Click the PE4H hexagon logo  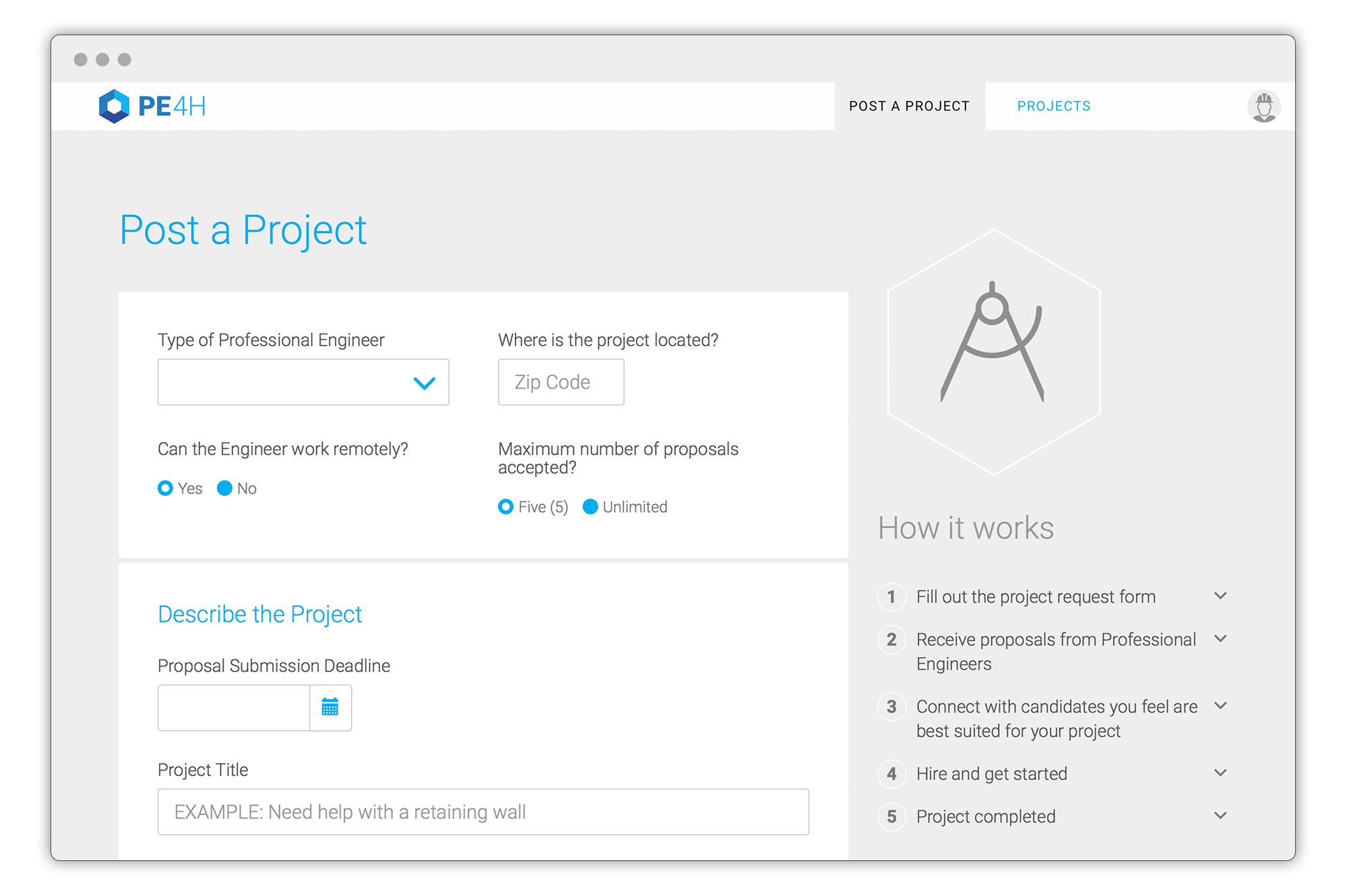tap(114, 106)
